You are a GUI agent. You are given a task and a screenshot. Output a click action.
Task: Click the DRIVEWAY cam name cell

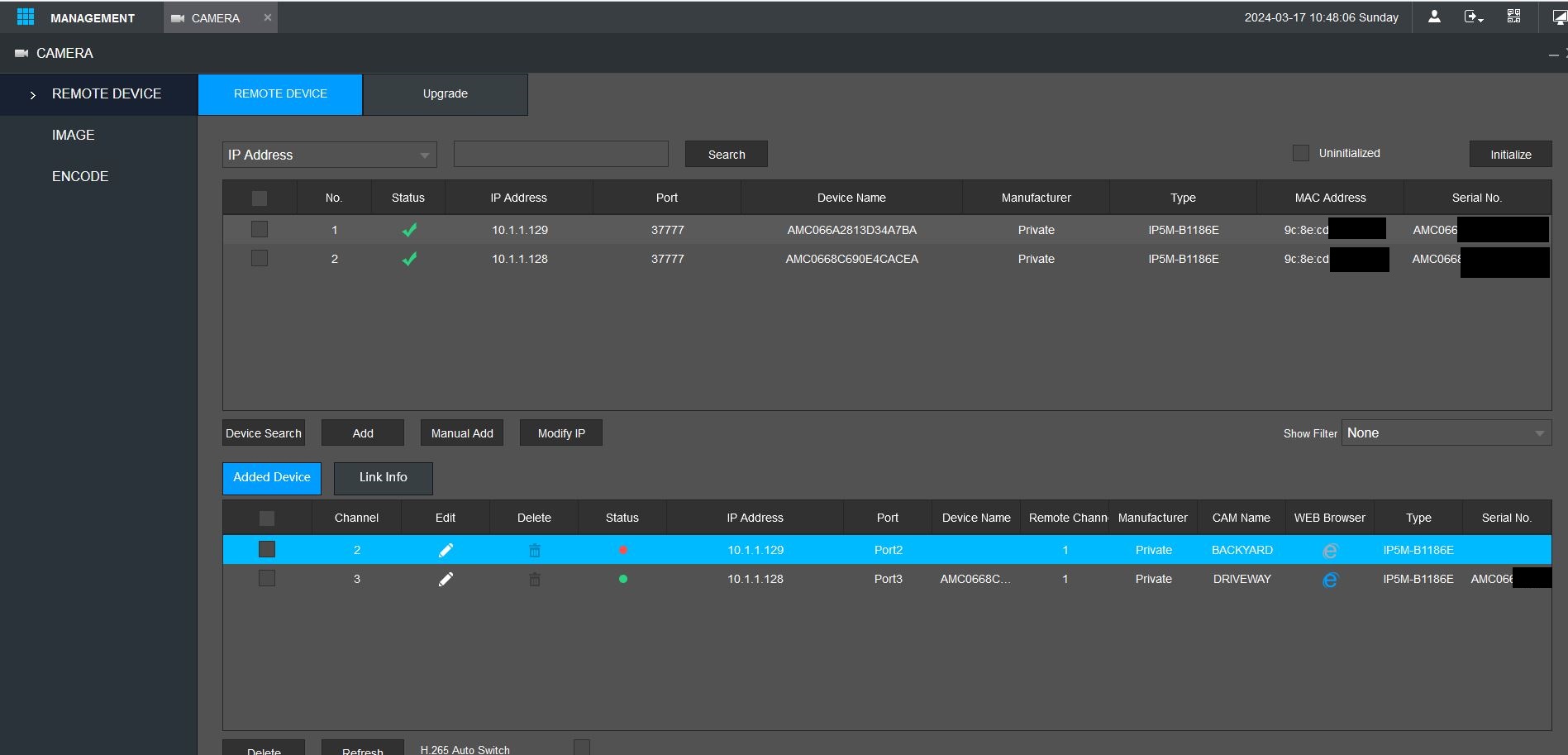pyautogui.click(x=1242, y=579)
